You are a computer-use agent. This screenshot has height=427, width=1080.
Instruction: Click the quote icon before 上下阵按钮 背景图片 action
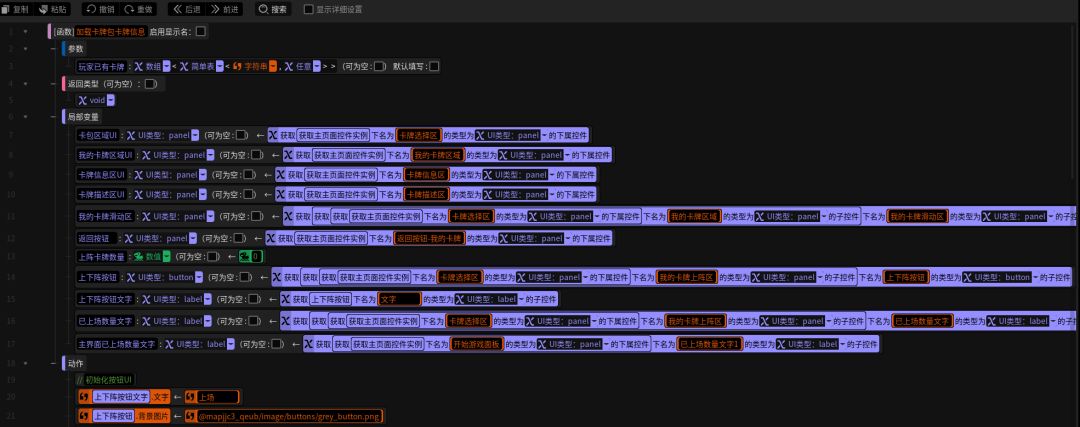(x=84, y=417)
